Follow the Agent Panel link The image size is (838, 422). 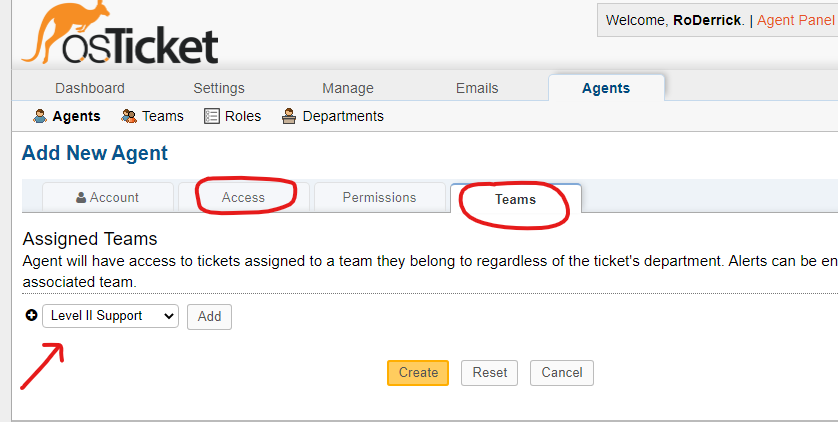coord(796,20)
